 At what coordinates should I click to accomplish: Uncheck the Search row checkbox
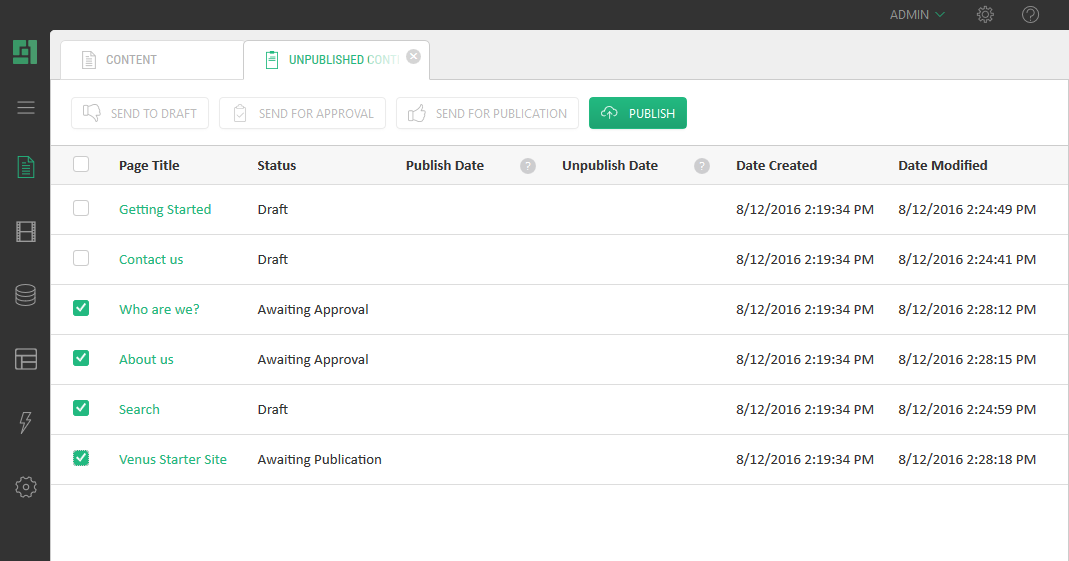pos(81,408)
